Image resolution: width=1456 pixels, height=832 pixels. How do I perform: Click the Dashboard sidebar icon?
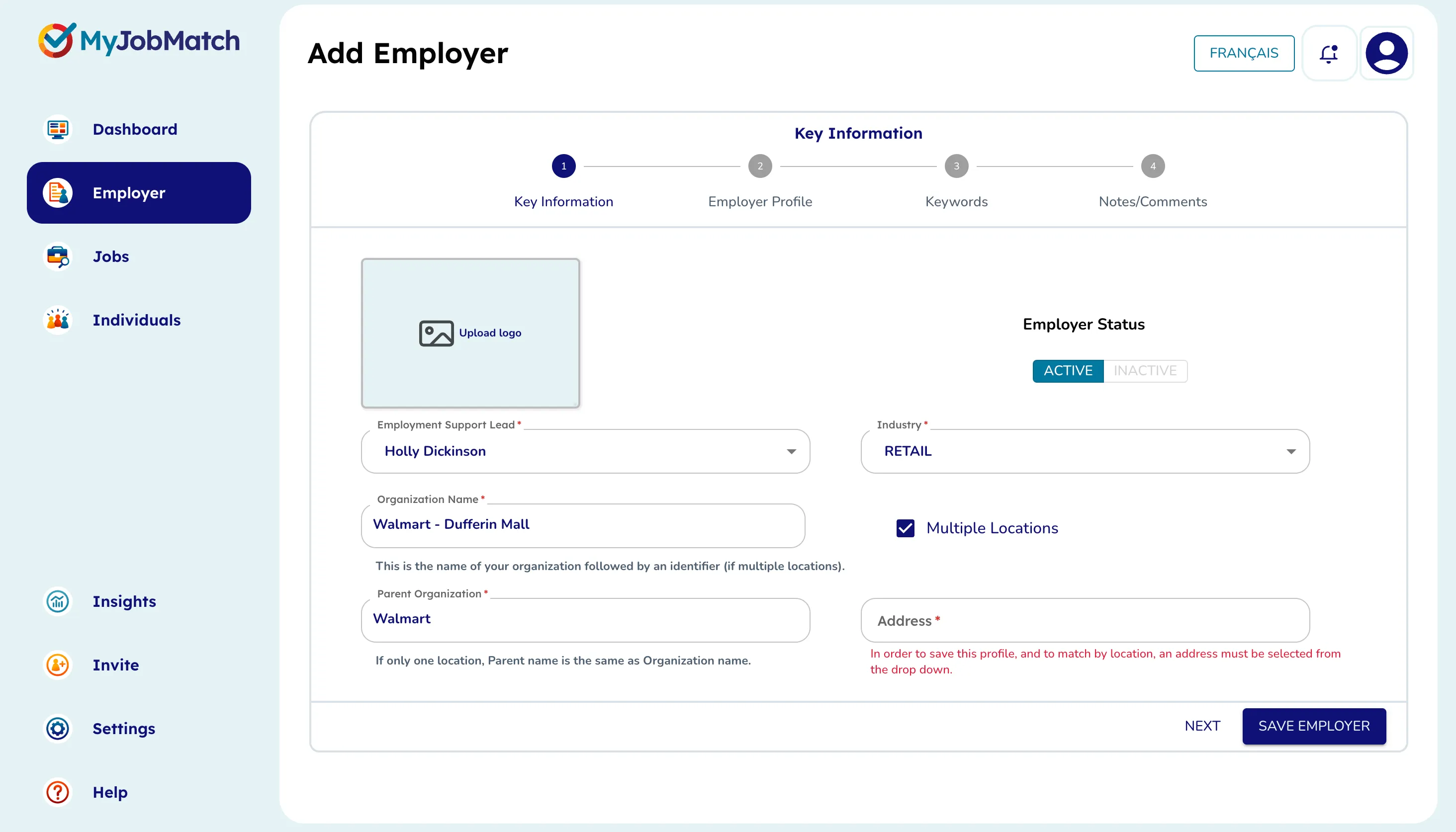pyautogui.click(x=57, y=129)
